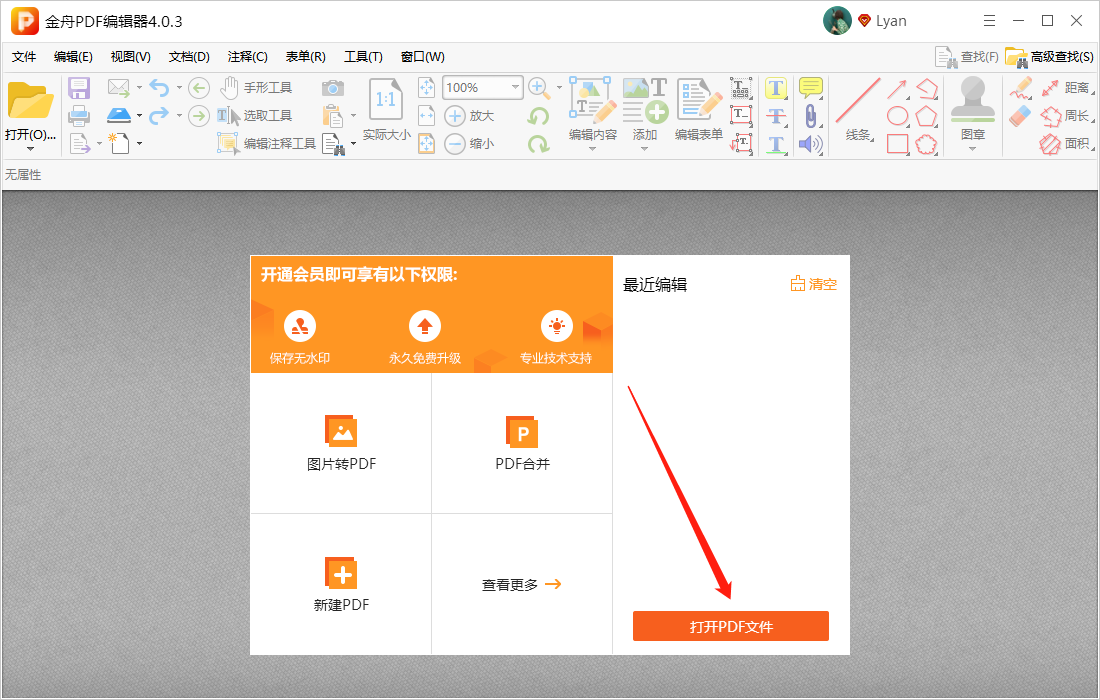Click the Scanner icon
Image resolution: width=1100 pixels, height=700 pixels.
[119, 115]
